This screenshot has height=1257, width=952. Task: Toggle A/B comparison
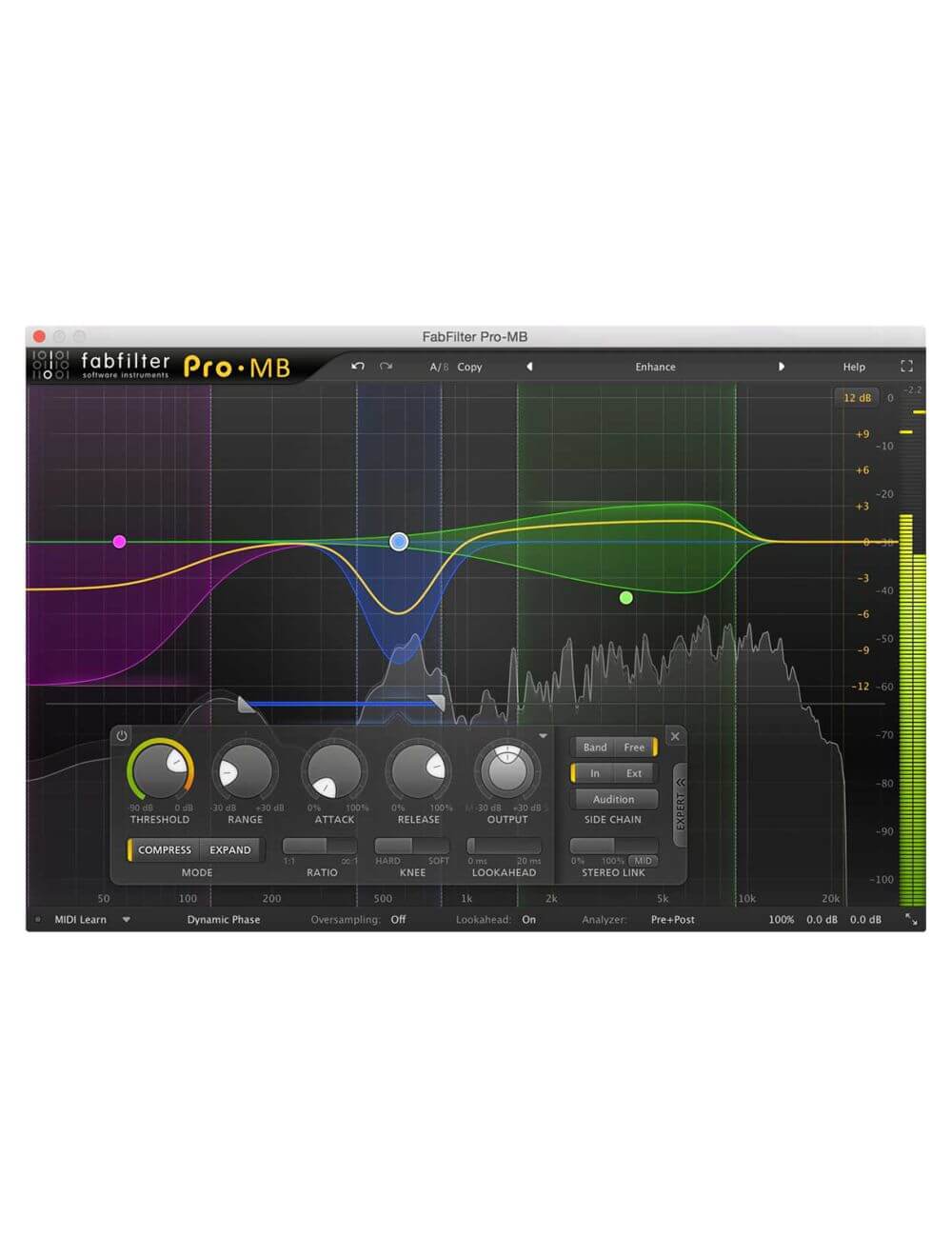coord(439,367)
